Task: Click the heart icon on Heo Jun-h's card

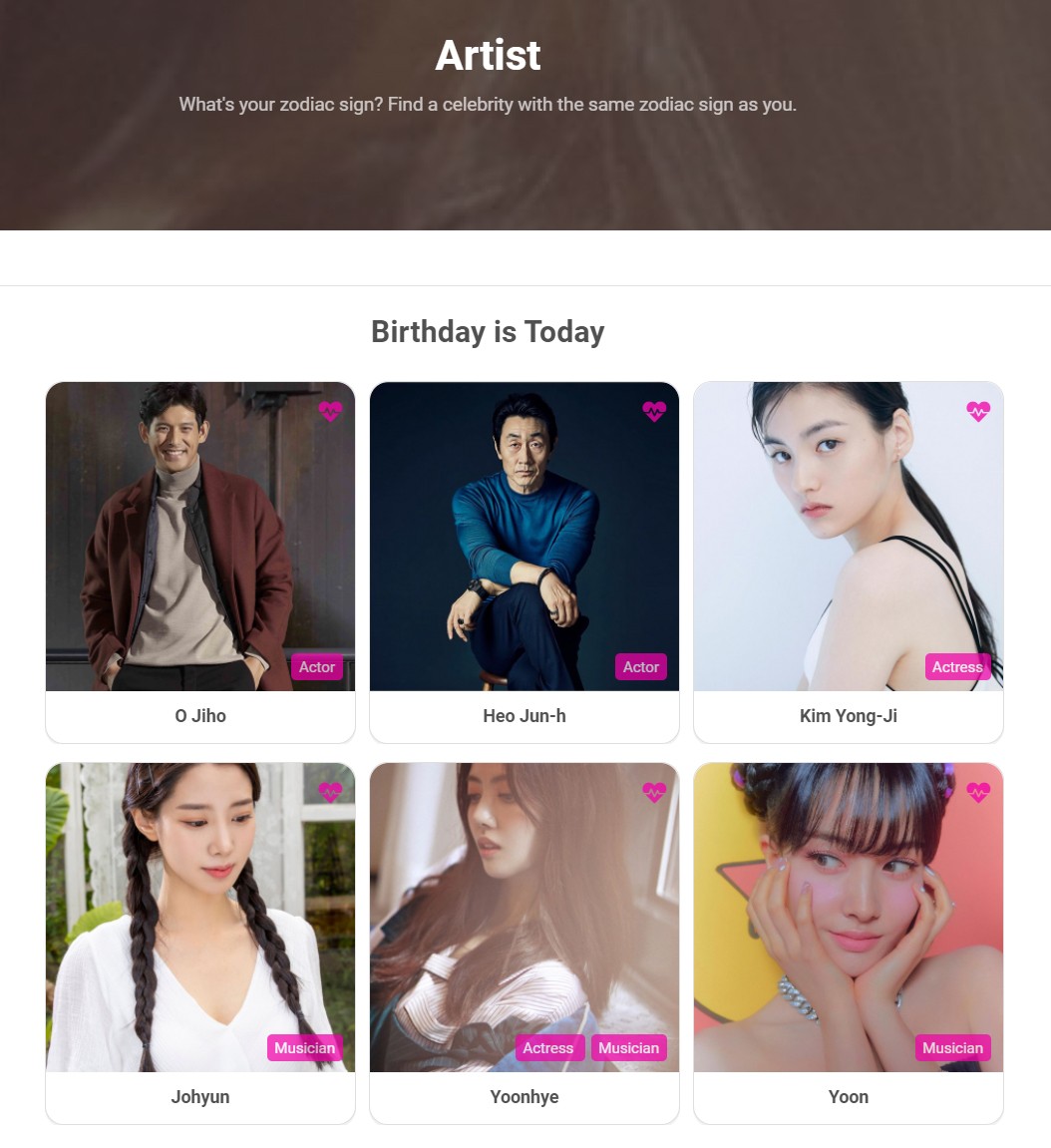Action: [x=654, y=411]
